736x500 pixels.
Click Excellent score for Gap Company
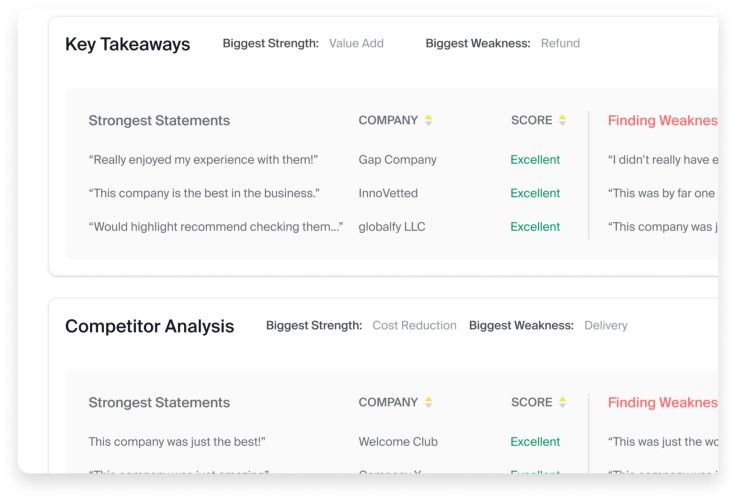click(535, 160)
